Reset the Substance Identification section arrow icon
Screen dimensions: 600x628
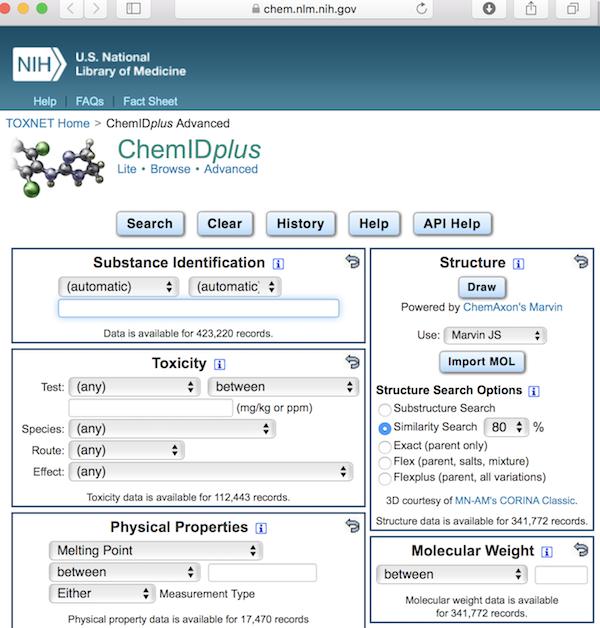pos(352,262)
